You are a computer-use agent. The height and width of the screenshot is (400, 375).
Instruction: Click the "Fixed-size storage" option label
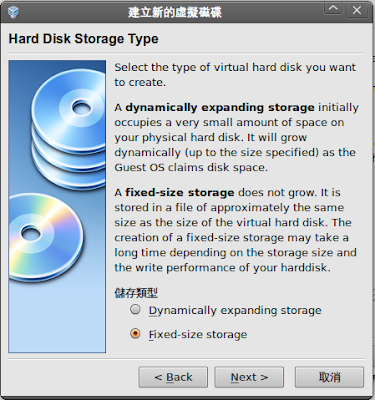tap(198, 334)
